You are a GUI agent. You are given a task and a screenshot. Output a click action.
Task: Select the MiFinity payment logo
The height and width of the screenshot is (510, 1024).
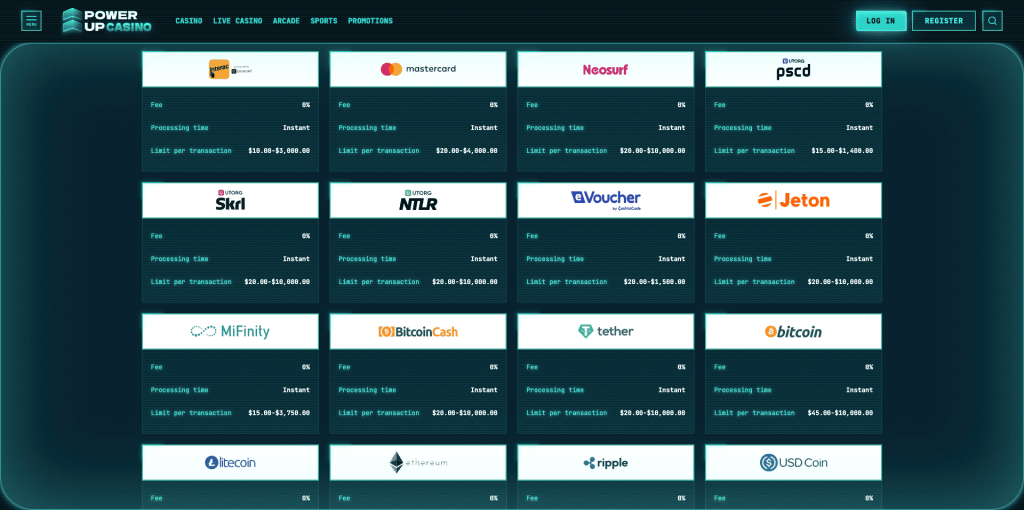(x=231, y=332)
